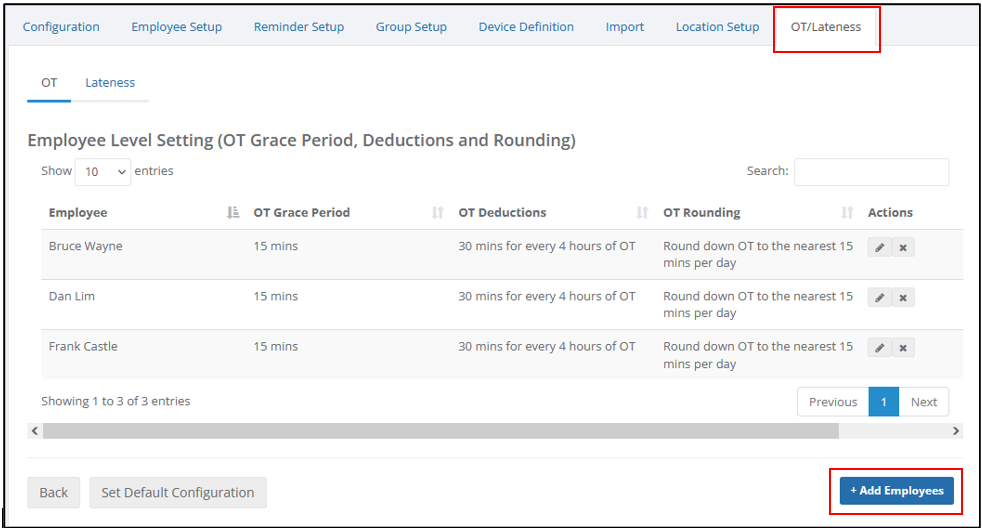Screen dimensions: 982x528
Task: Edit Bruce Wayne's OT setting with pencil icon
Action: [x=879, y=247]
